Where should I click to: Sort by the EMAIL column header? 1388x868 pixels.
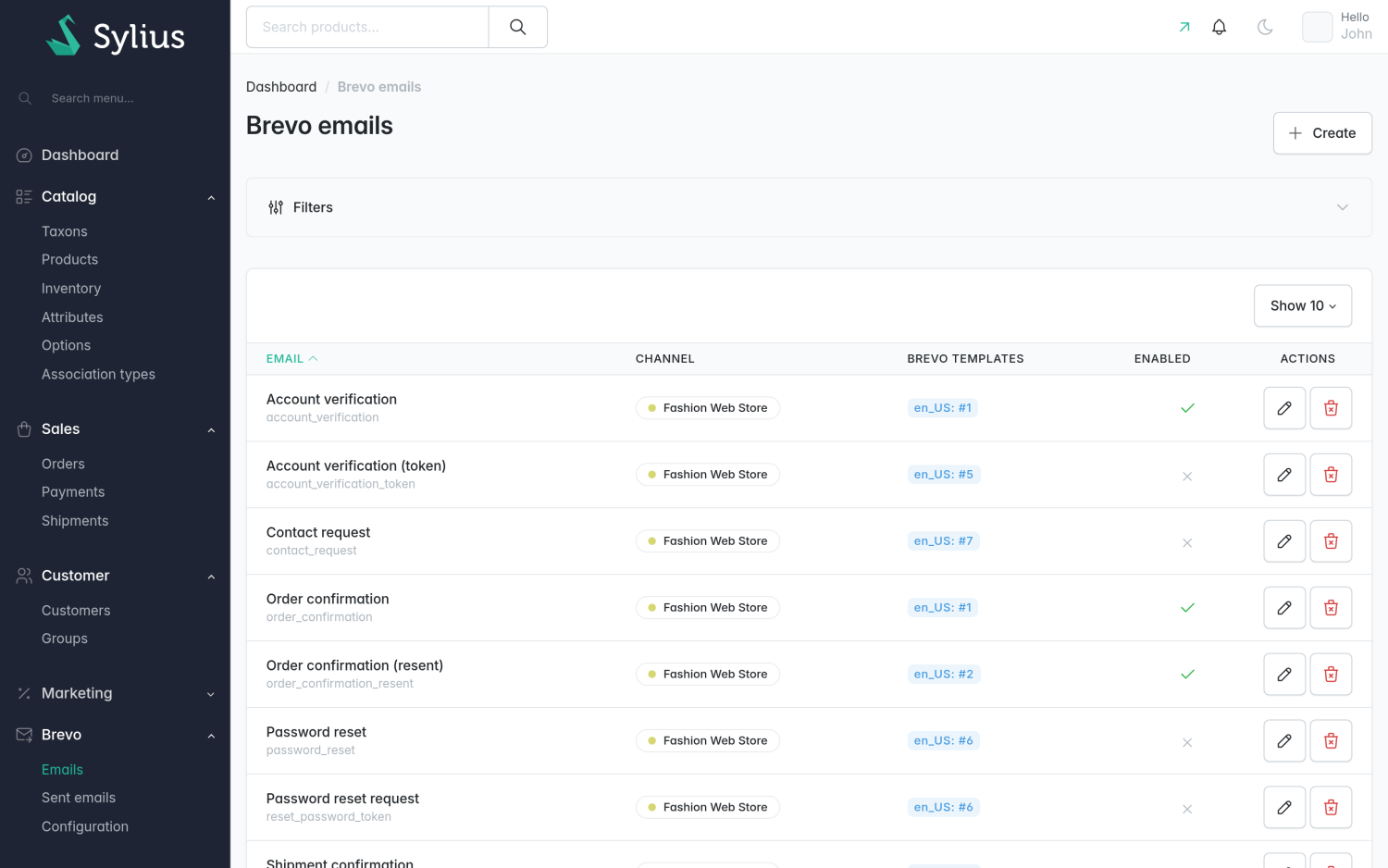coord(291,359)
